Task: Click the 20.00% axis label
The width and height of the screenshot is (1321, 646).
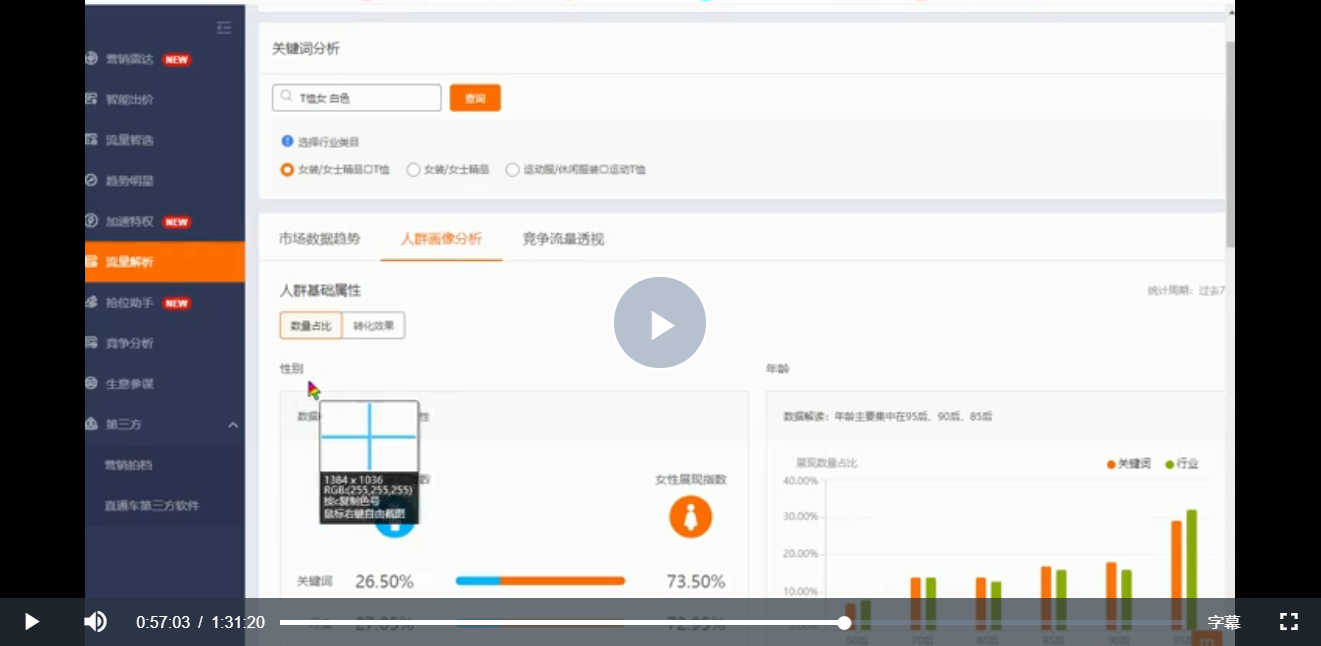Action: (800, 554)
